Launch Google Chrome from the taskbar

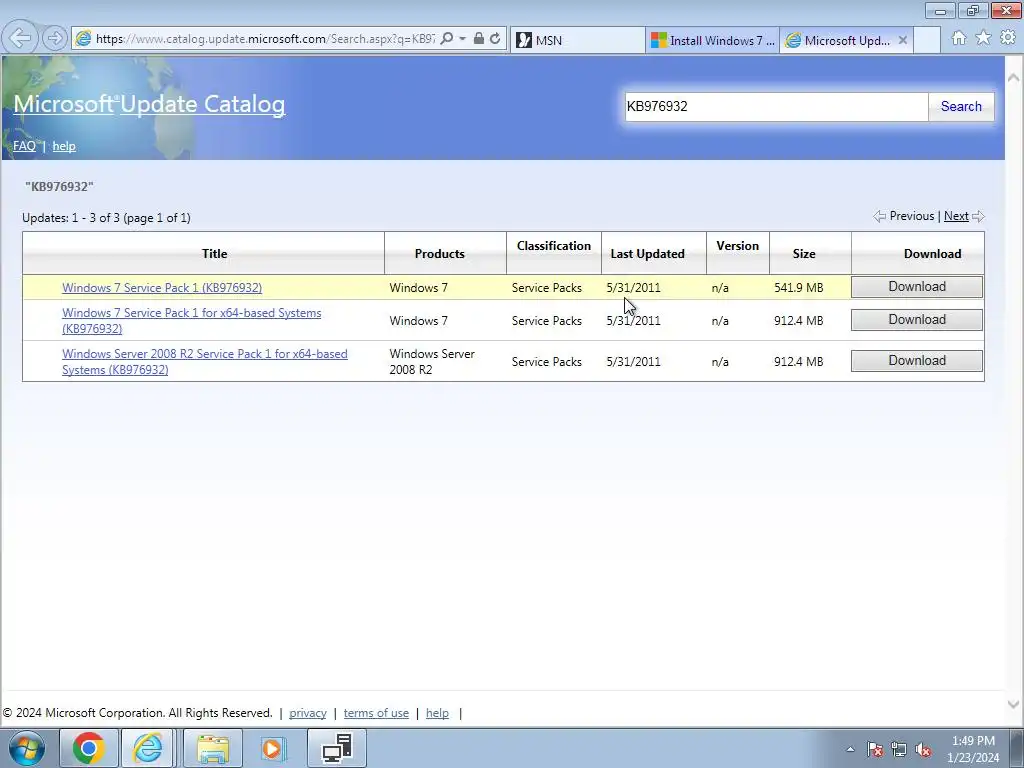(x=89, y=748)
